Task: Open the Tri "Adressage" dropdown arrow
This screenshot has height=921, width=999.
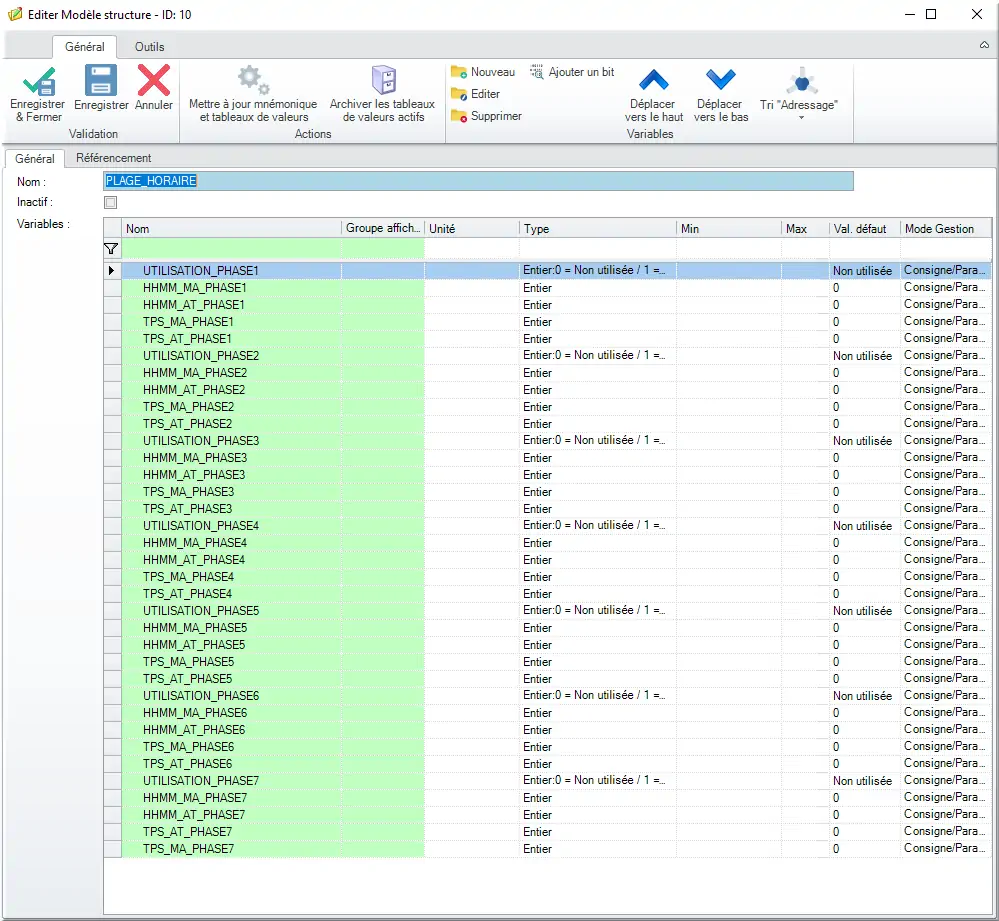Action: coord(801,118)
